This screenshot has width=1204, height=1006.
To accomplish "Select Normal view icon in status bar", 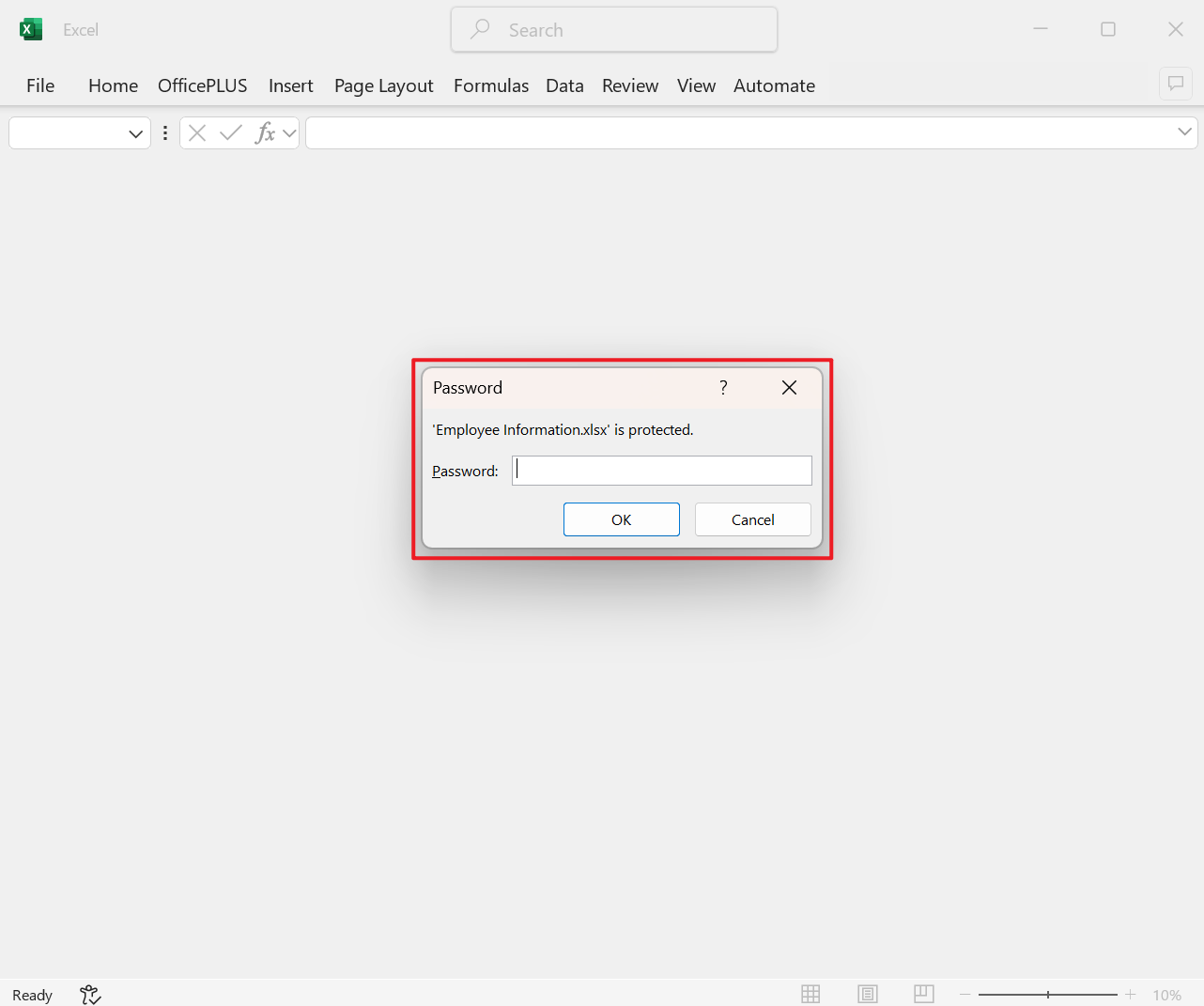I will pyautogui.click(x=810, y=994).
